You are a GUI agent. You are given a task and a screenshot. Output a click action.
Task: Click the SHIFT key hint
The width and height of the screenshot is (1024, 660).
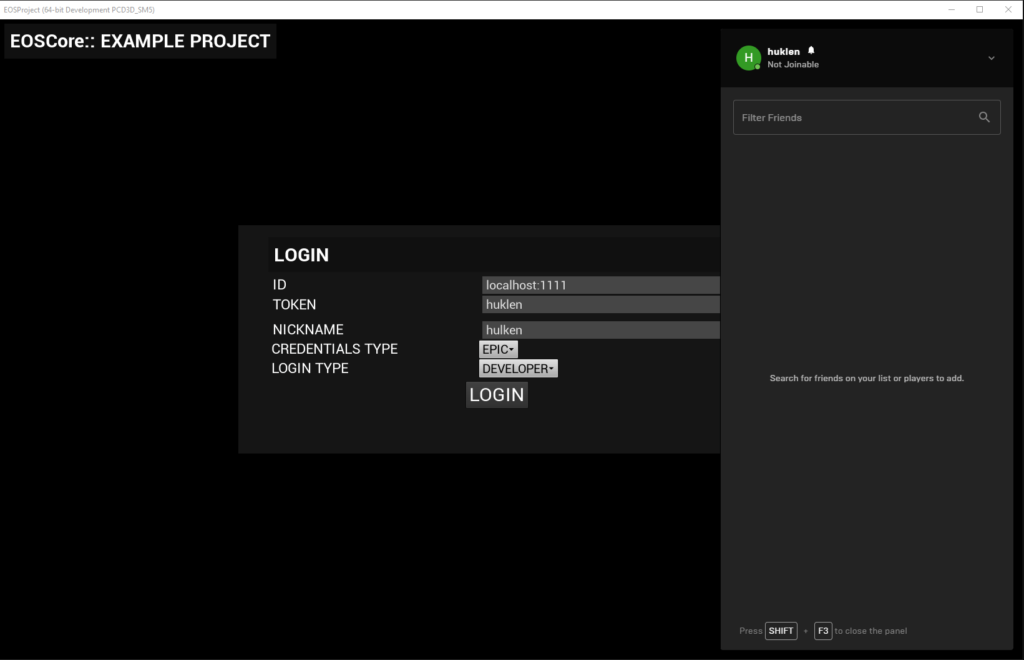[x=781, y=631]
